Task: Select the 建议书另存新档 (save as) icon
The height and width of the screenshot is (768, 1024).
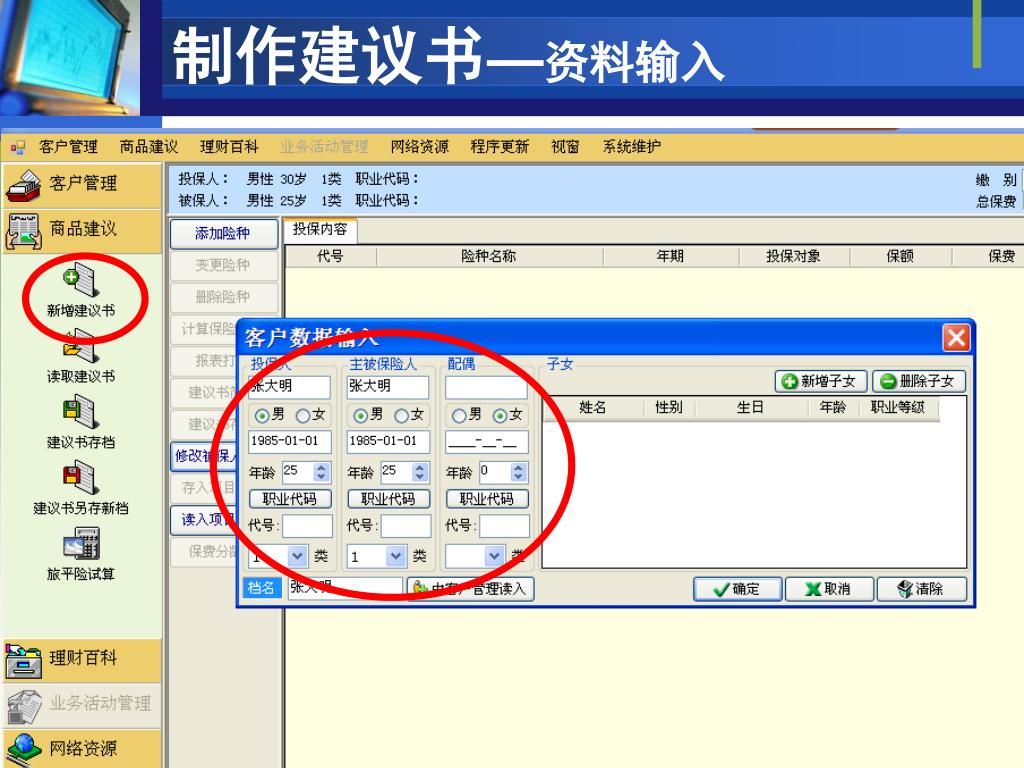Action: click(x=80, y=481)
